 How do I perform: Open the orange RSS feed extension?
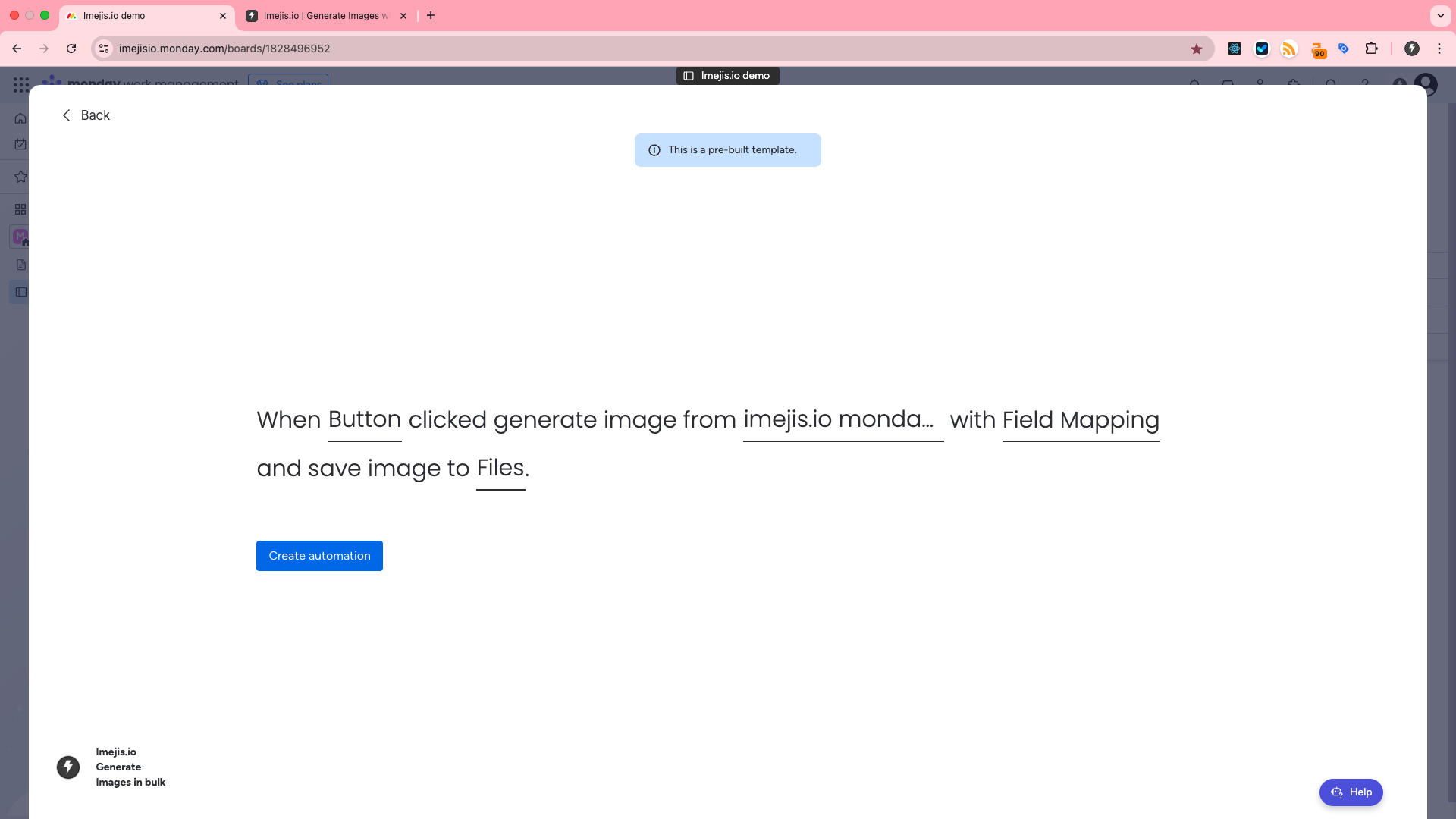click(1289, 49)
